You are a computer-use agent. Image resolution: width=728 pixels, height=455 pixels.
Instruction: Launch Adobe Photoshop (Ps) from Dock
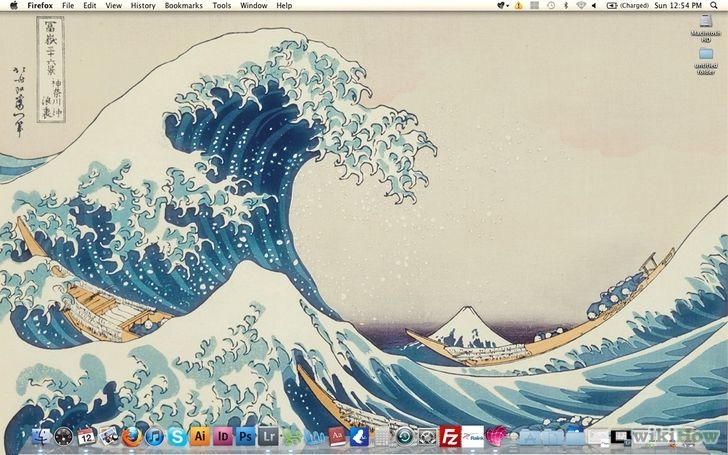(246, 436)
